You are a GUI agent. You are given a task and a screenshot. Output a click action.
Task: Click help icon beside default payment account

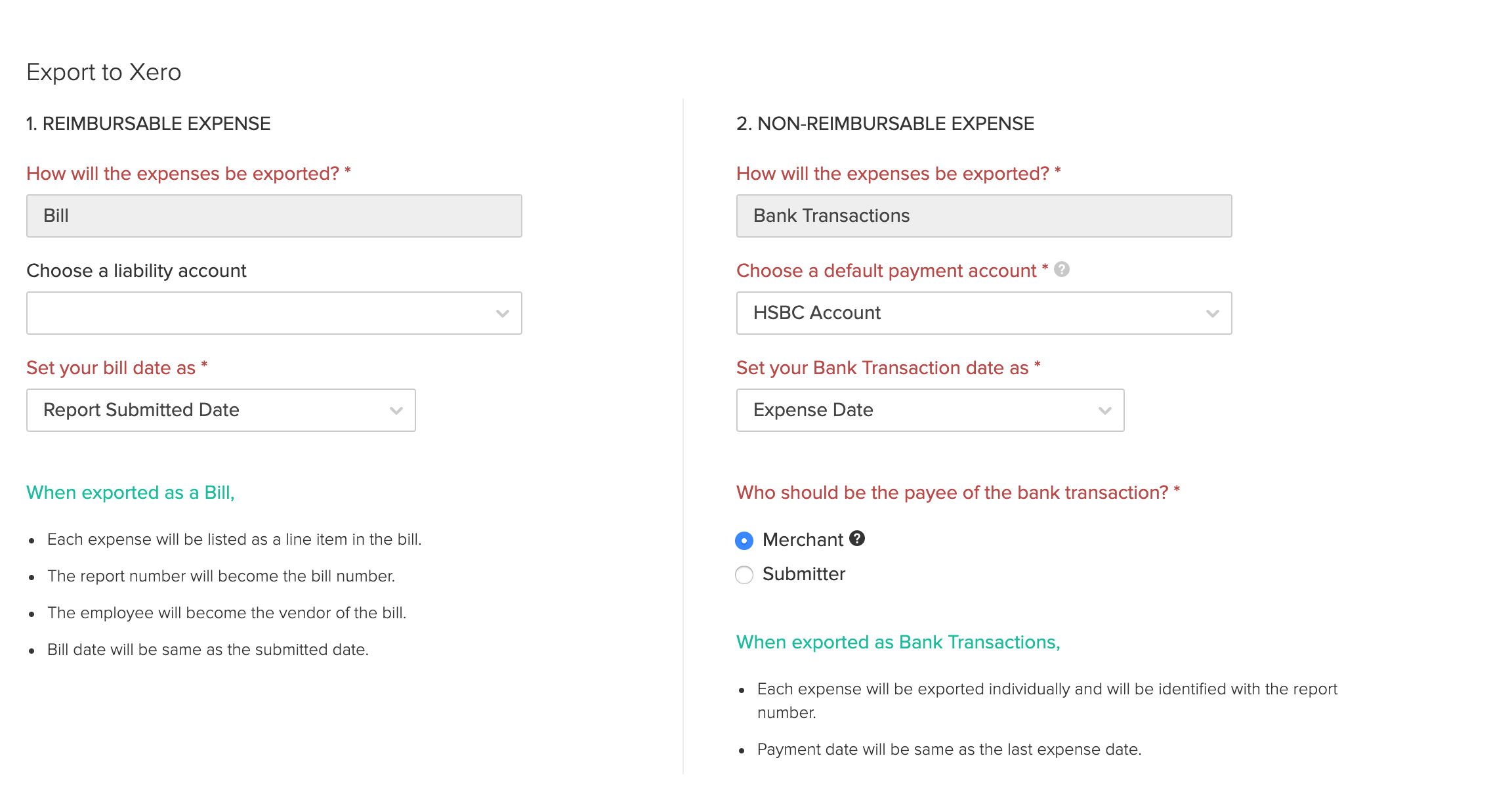(x=1061, y=269)
